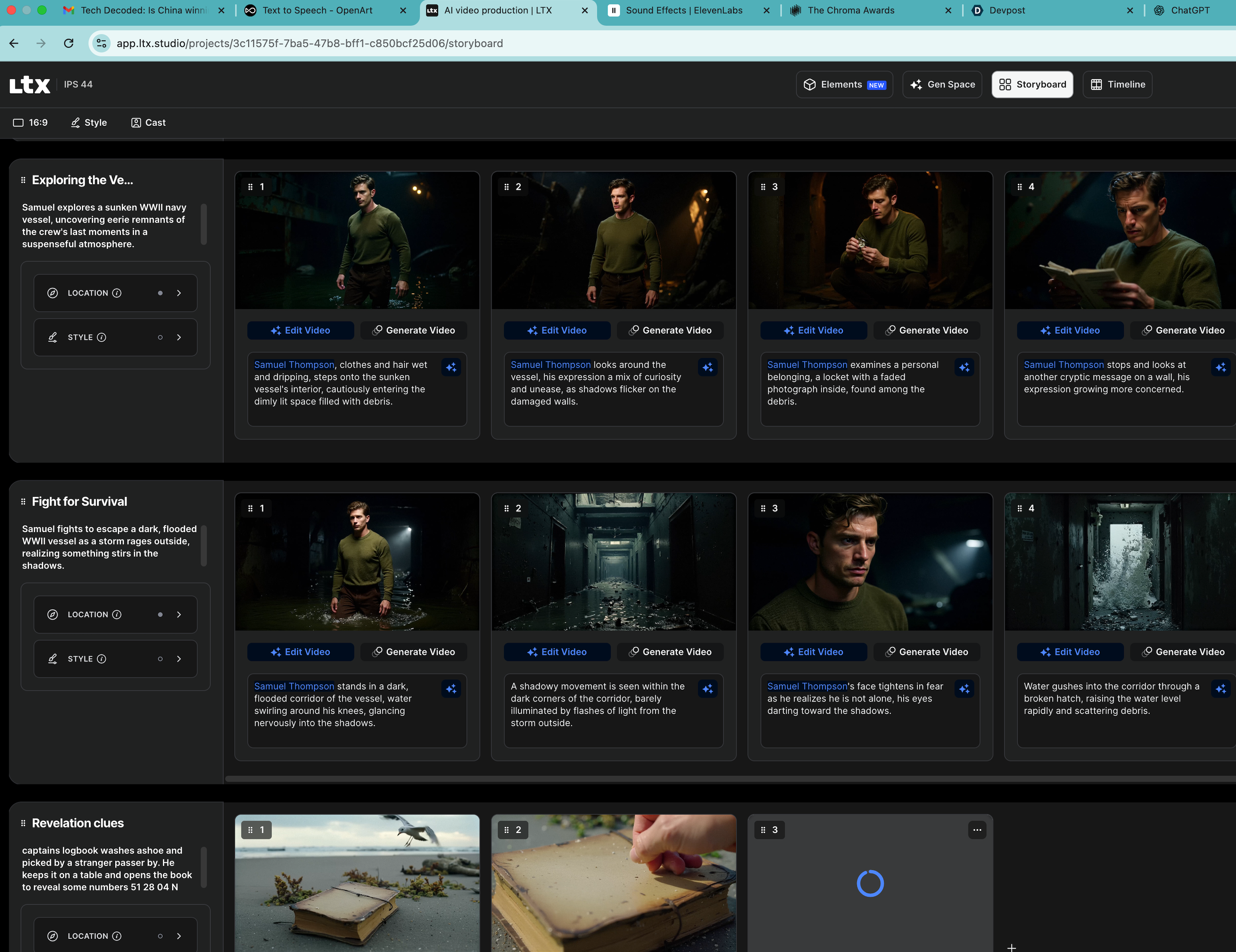Screen dimensions: 1236x952
Task: Click Generate Video on Exploring shot 3
Action: 927,331
